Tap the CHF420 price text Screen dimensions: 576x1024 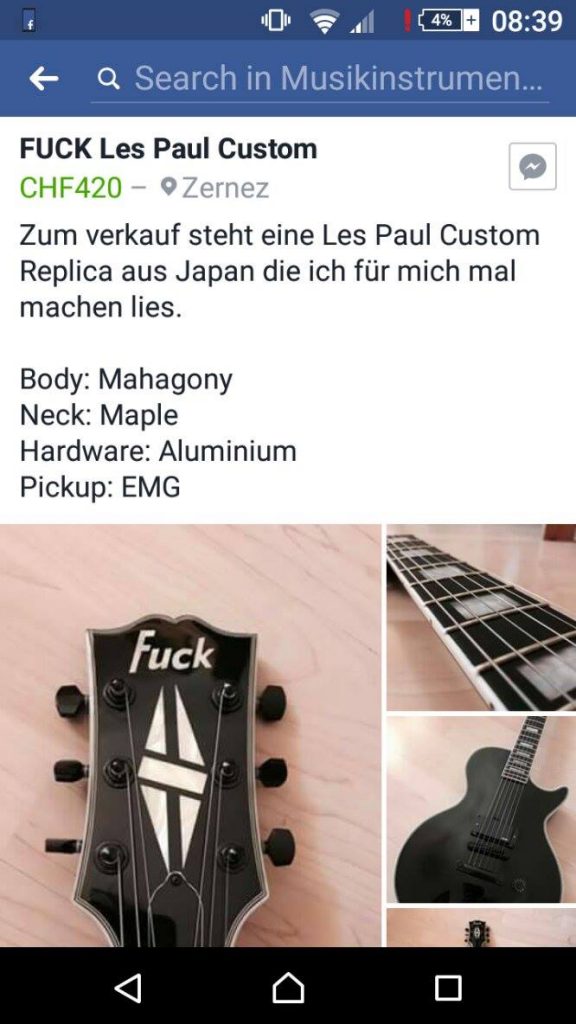(71, 188)
